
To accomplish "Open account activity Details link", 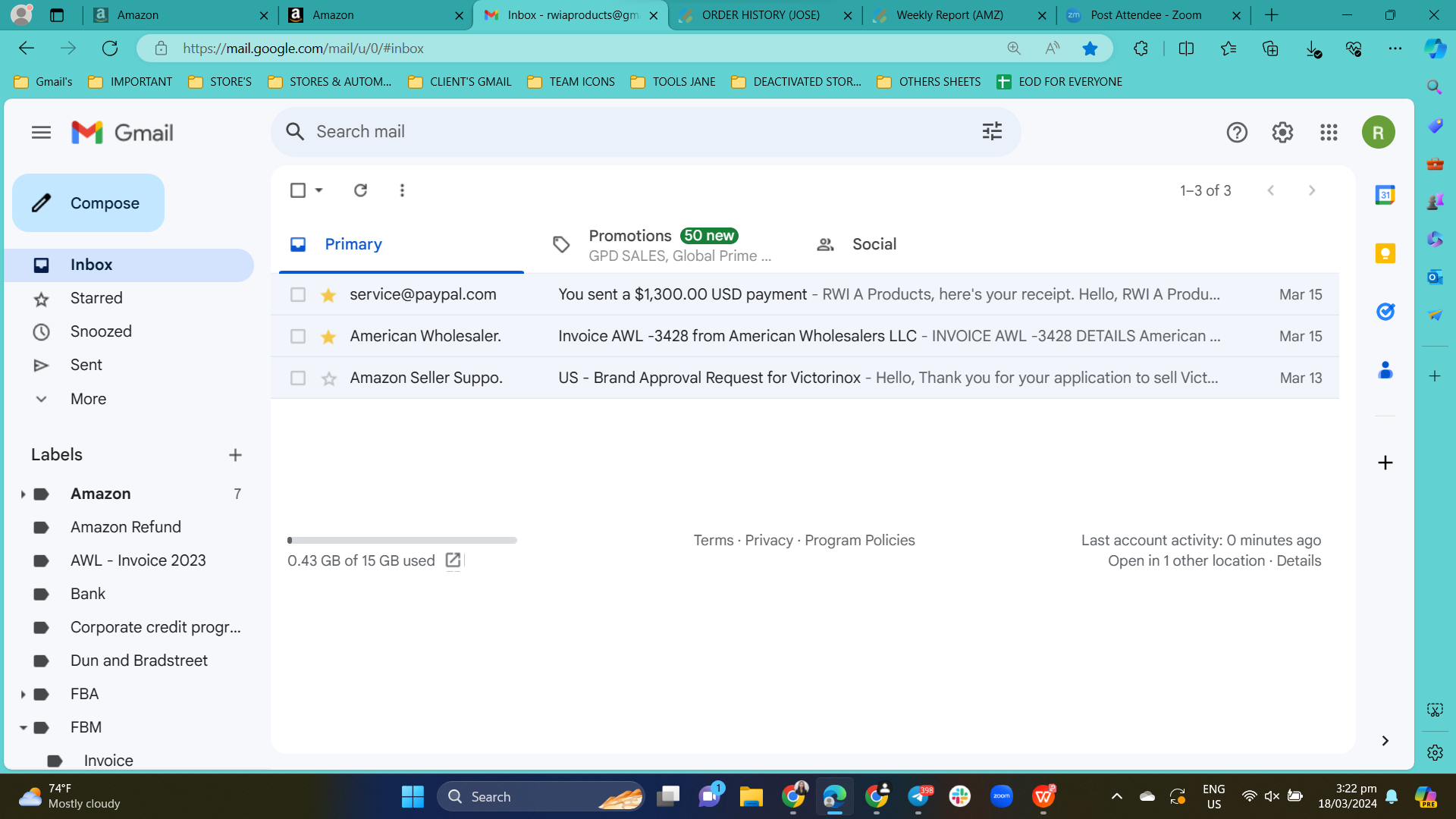I will click(1298, 561).
